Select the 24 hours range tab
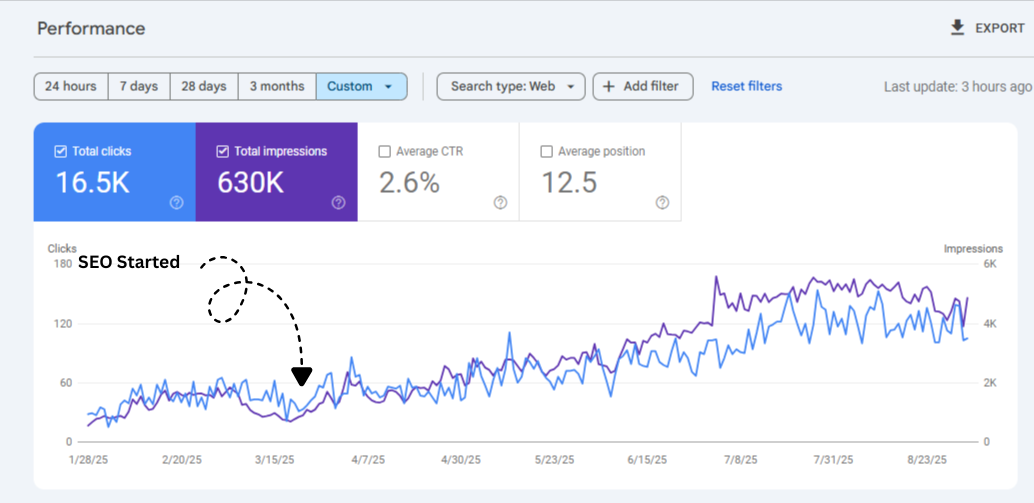Image resolution: width=1034 pixels, height=503 pixels. pyautogui.click(x=71, y=87)
